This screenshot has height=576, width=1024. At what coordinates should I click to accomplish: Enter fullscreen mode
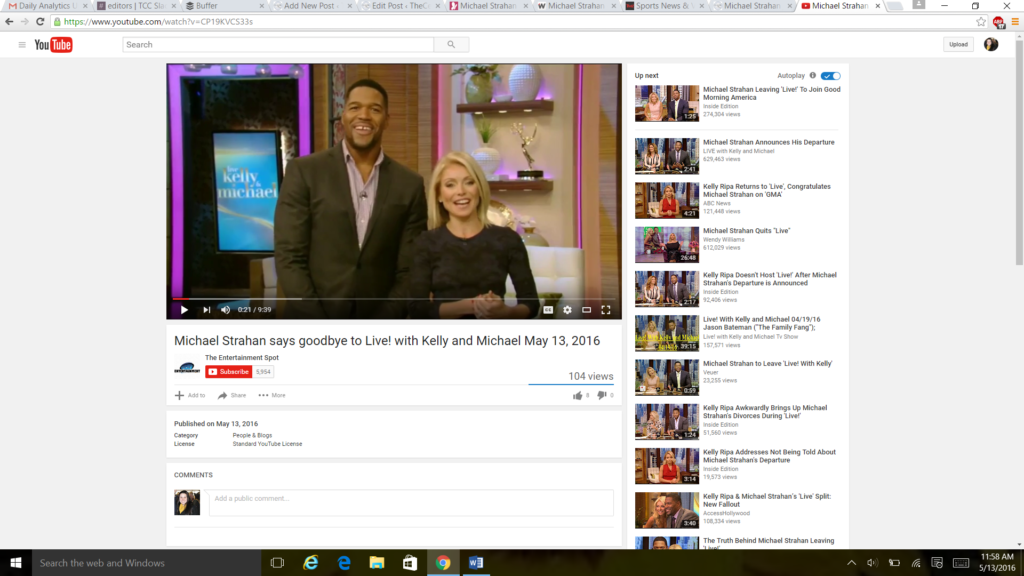coord(605,310)
